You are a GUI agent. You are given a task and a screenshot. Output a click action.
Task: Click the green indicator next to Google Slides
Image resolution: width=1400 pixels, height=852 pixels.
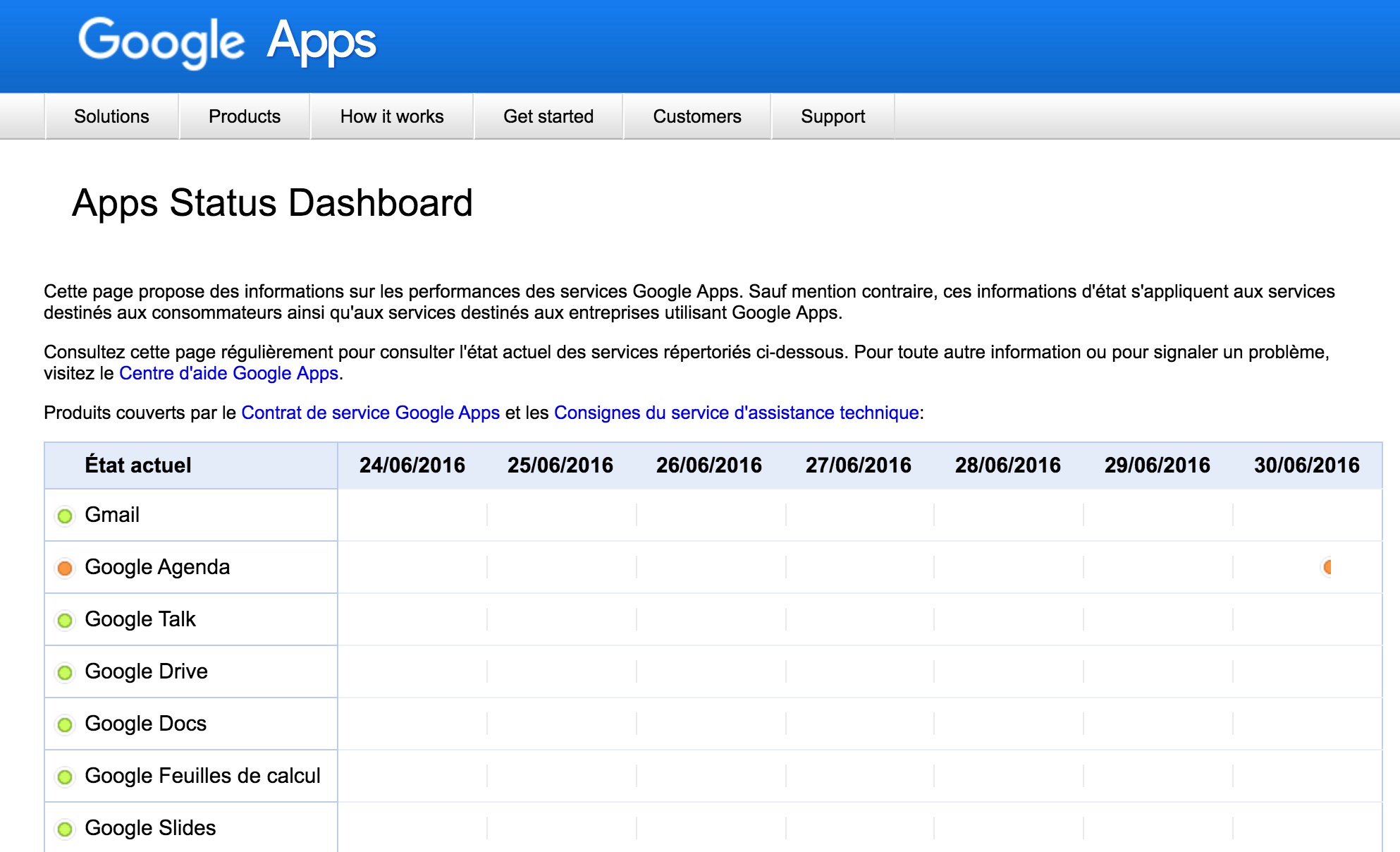pyautogui.click(x=66, y=828)
